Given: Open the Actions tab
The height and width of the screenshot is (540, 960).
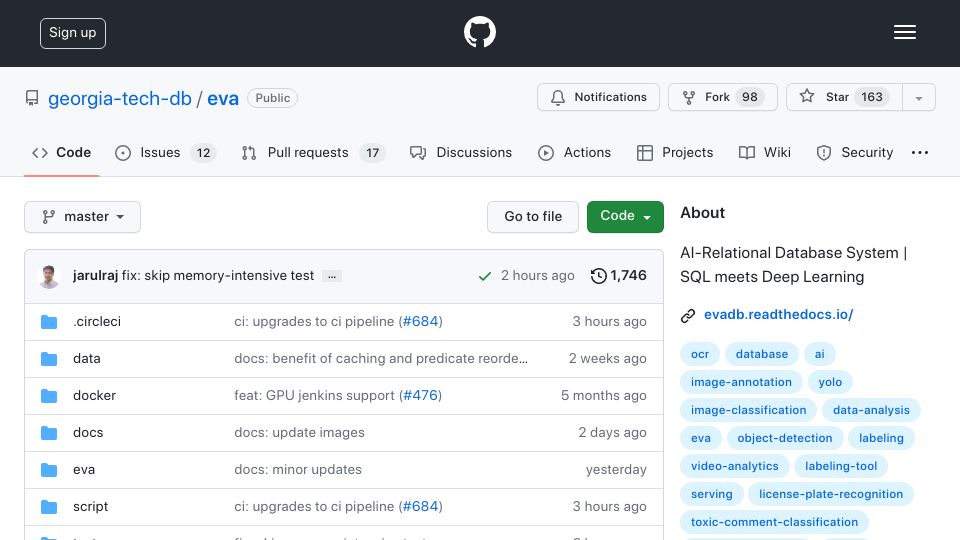Looking at the screenshot, I should (x=574, y=152).
